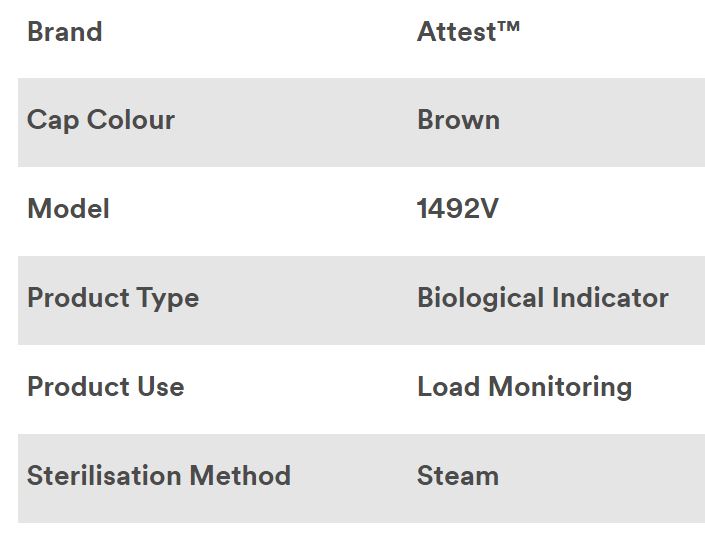Image resolution: width=705 pixels, height=536 pixels.
Task: Select the Attest brand value
Action: 456,32
